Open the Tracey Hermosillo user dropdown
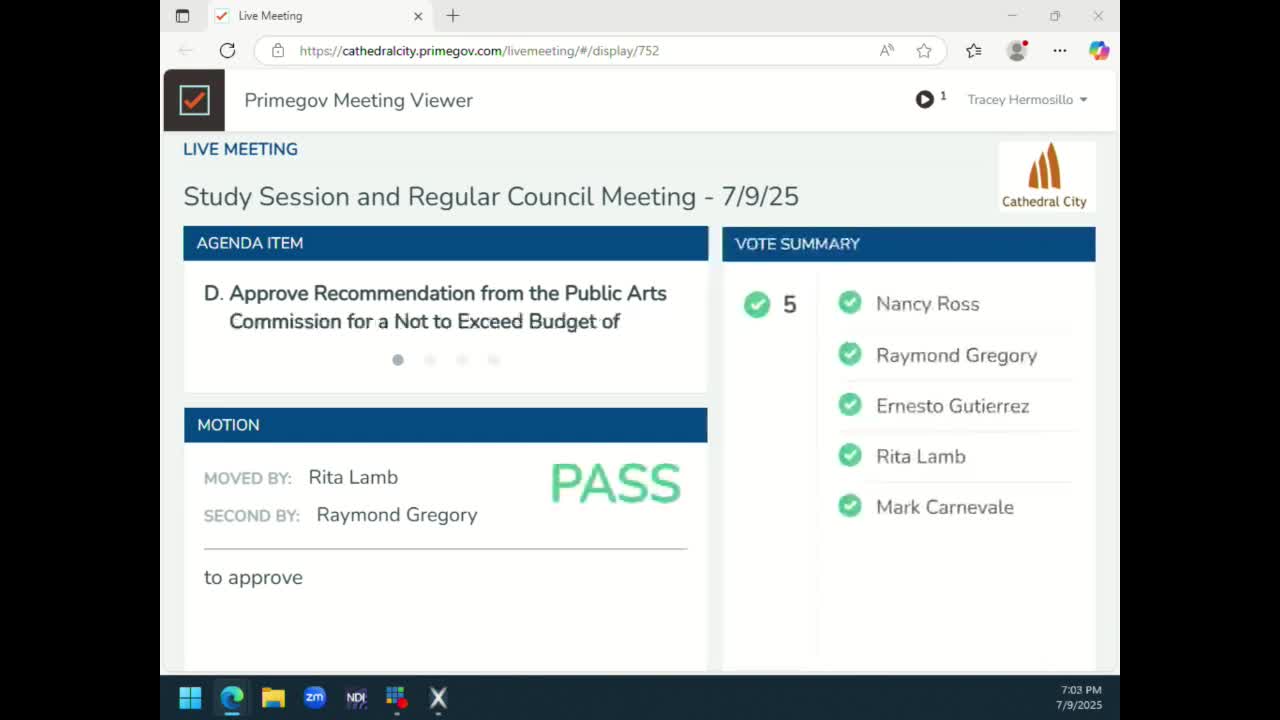 tap(1027, 100)
